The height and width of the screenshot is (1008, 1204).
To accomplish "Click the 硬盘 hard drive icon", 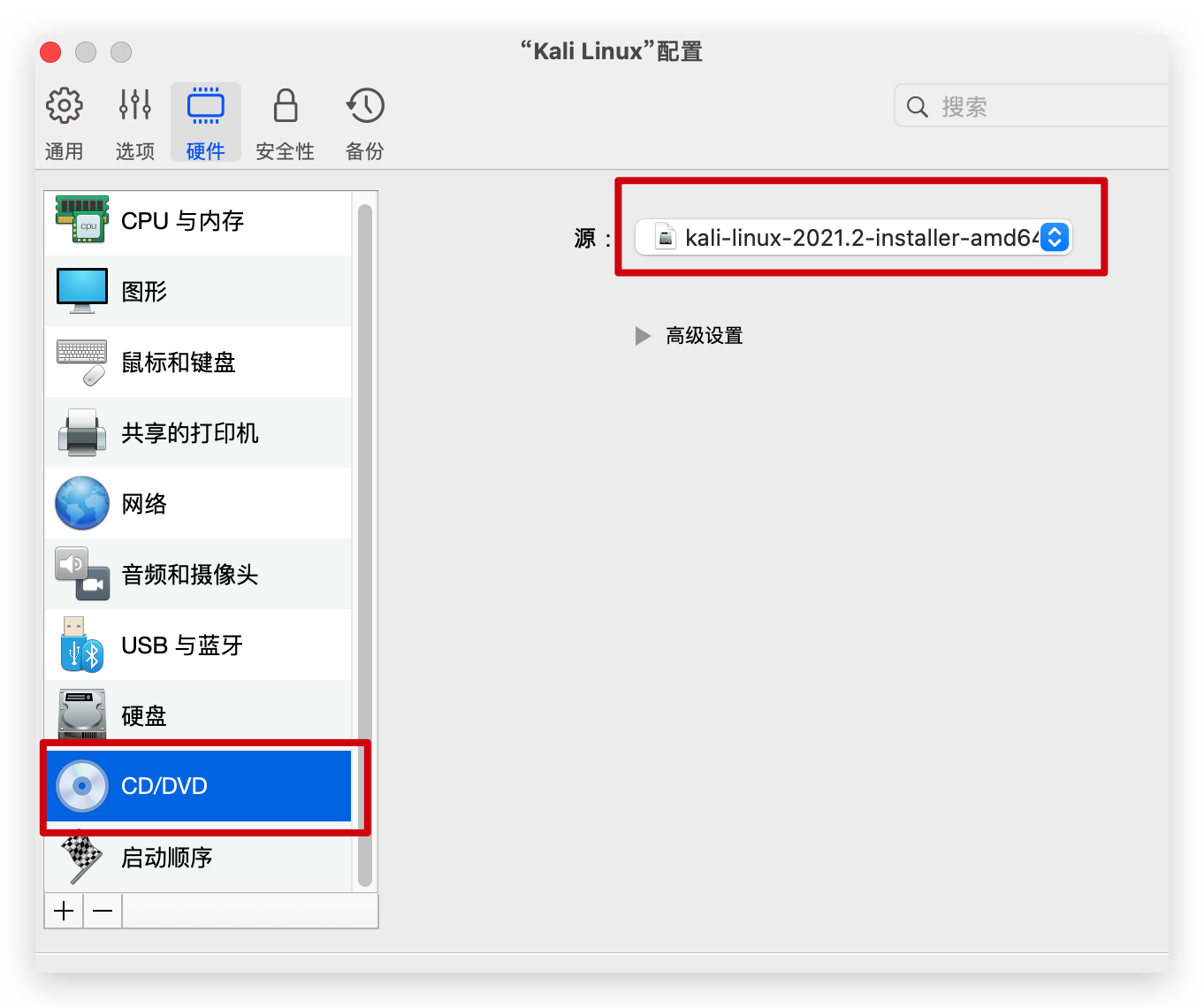I will (82, 714).
